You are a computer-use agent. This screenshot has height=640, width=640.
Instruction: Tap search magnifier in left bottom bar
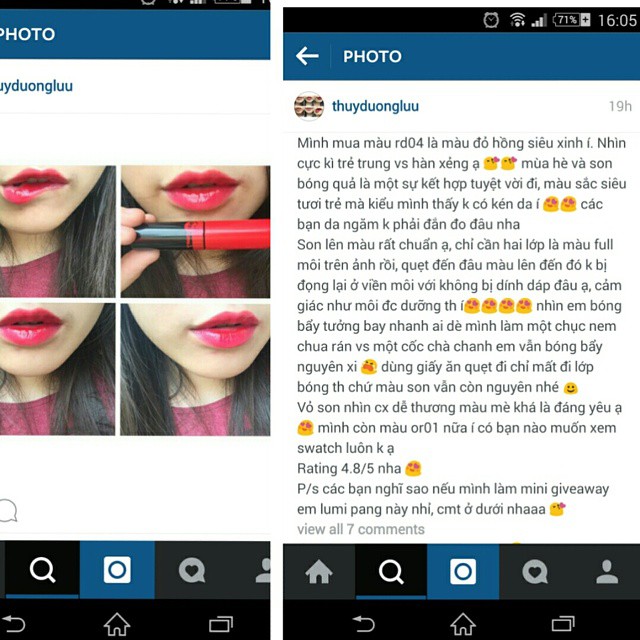pyautogui.click(x=42, y=570)
